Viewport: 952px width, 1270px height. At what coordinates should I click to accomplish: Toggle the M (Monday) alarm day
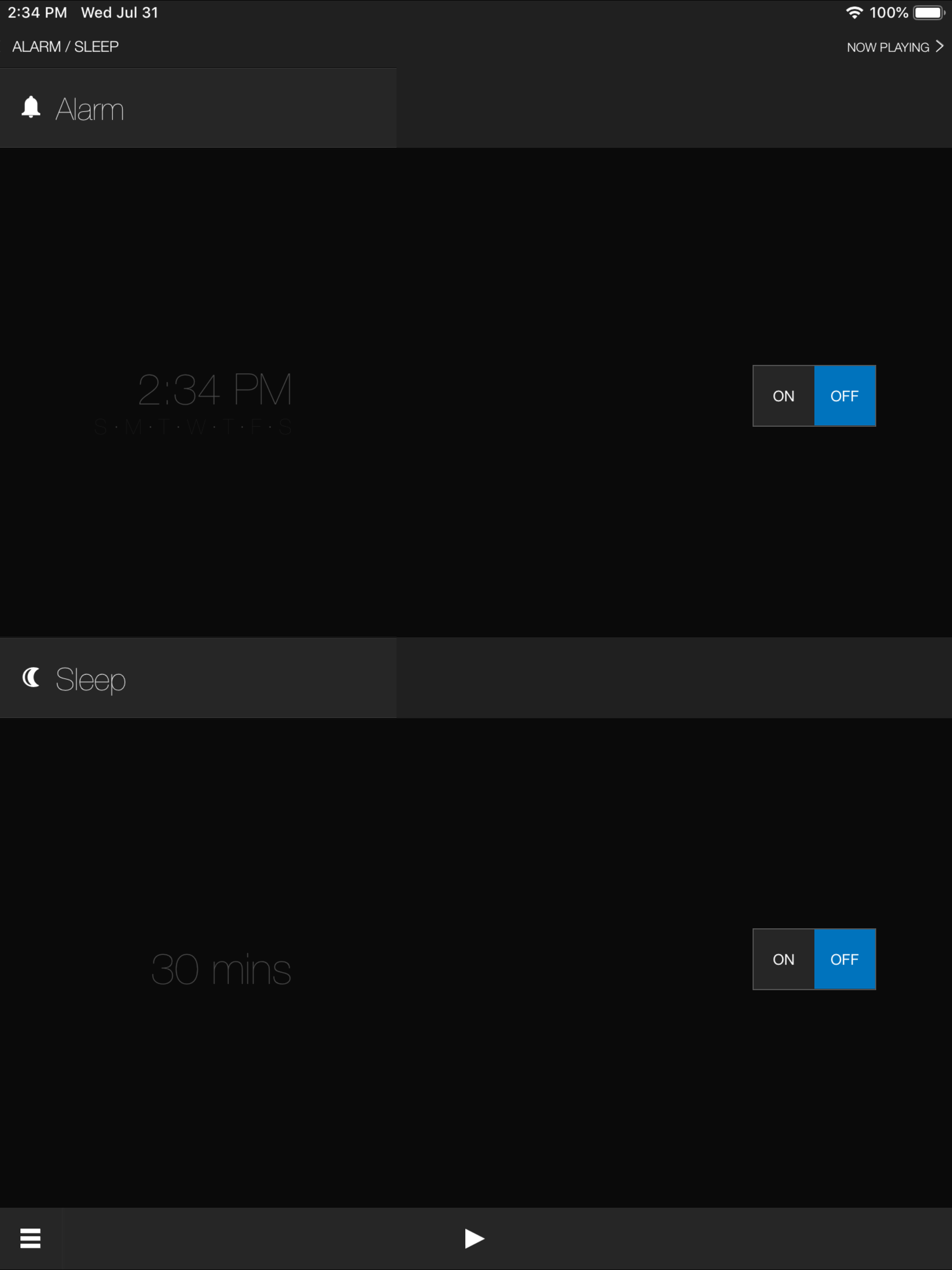click(x=133, y=427)
